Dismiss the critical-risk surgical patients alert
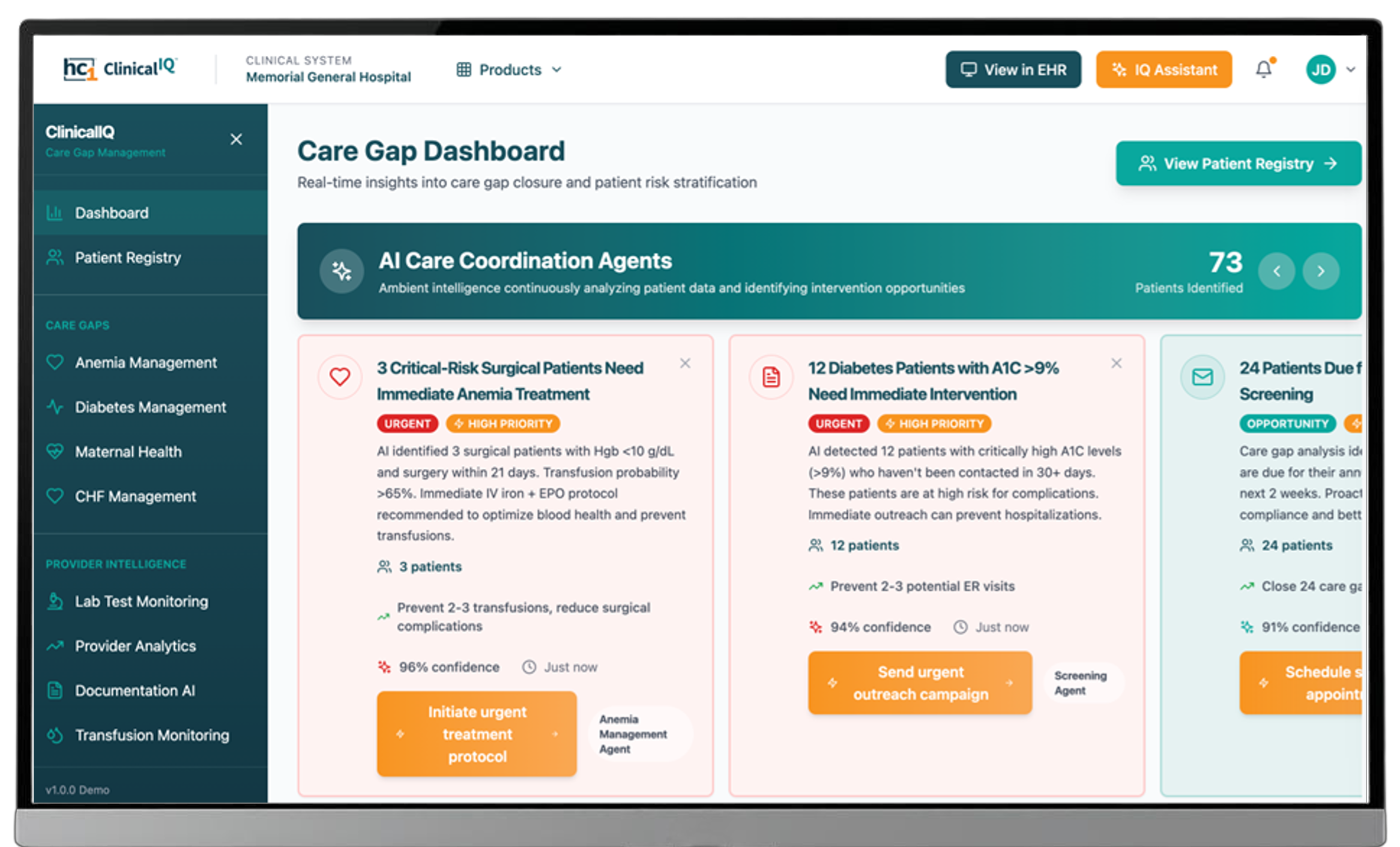1400x847 pixels. pyautogui.click(x=686, y=363)
